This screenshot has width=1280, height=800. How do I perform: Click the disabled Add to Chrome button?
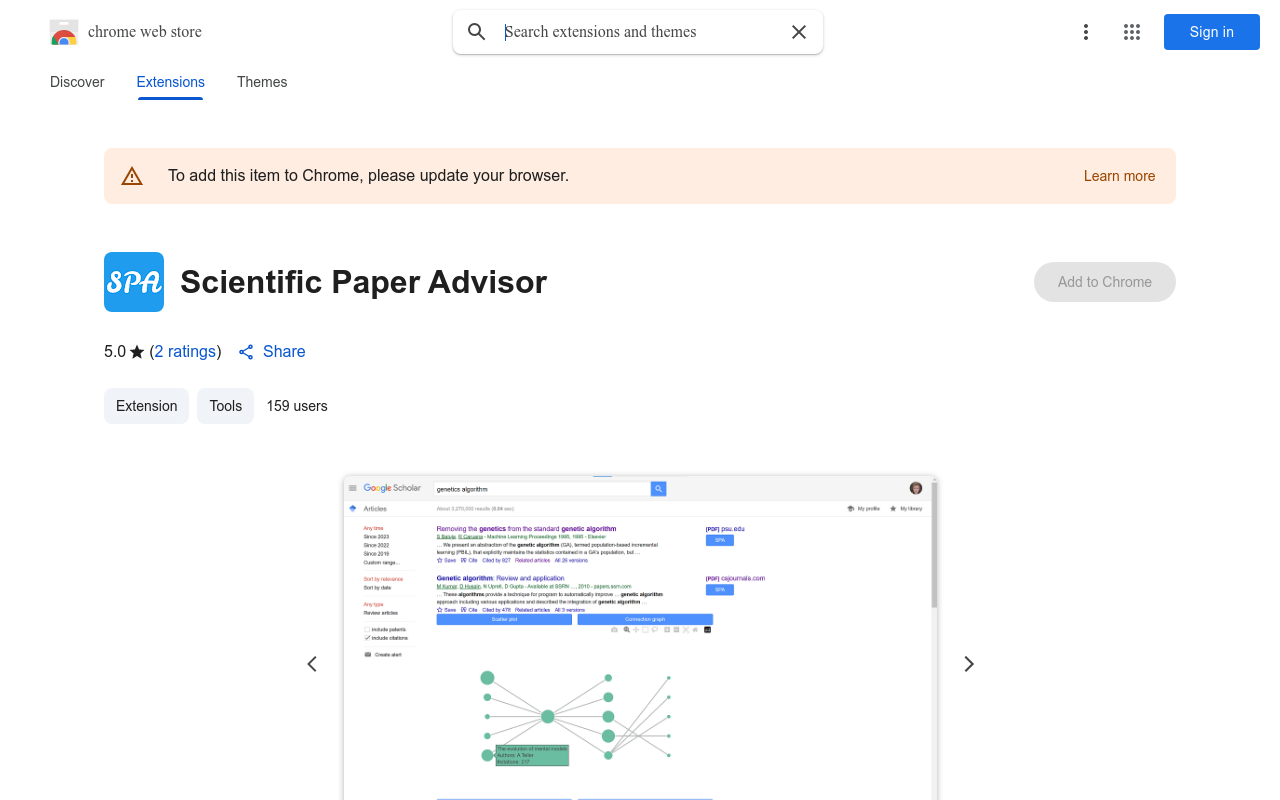pos(1105,282)
